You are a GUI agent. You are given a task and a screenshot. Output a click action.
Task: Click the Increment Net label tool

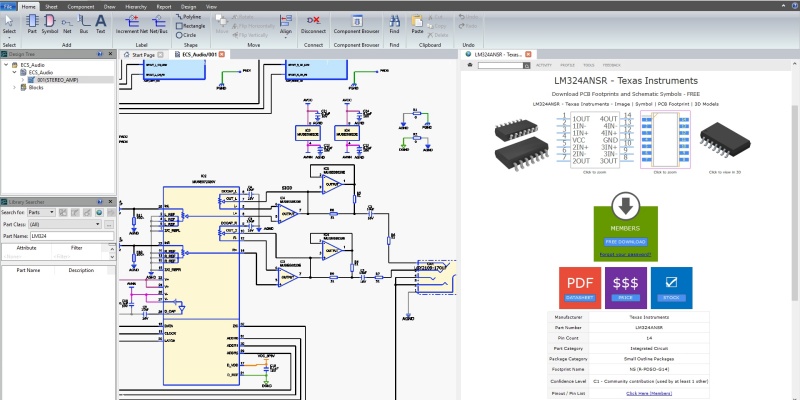(131, 24)
